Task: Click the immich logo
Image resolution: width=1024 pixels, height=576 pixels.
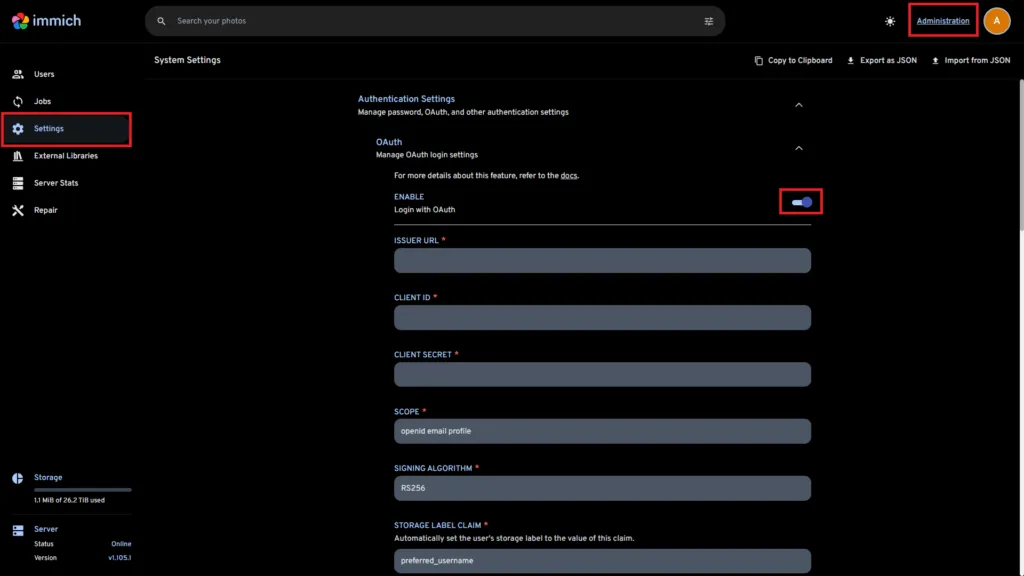Action: (44, 20)
